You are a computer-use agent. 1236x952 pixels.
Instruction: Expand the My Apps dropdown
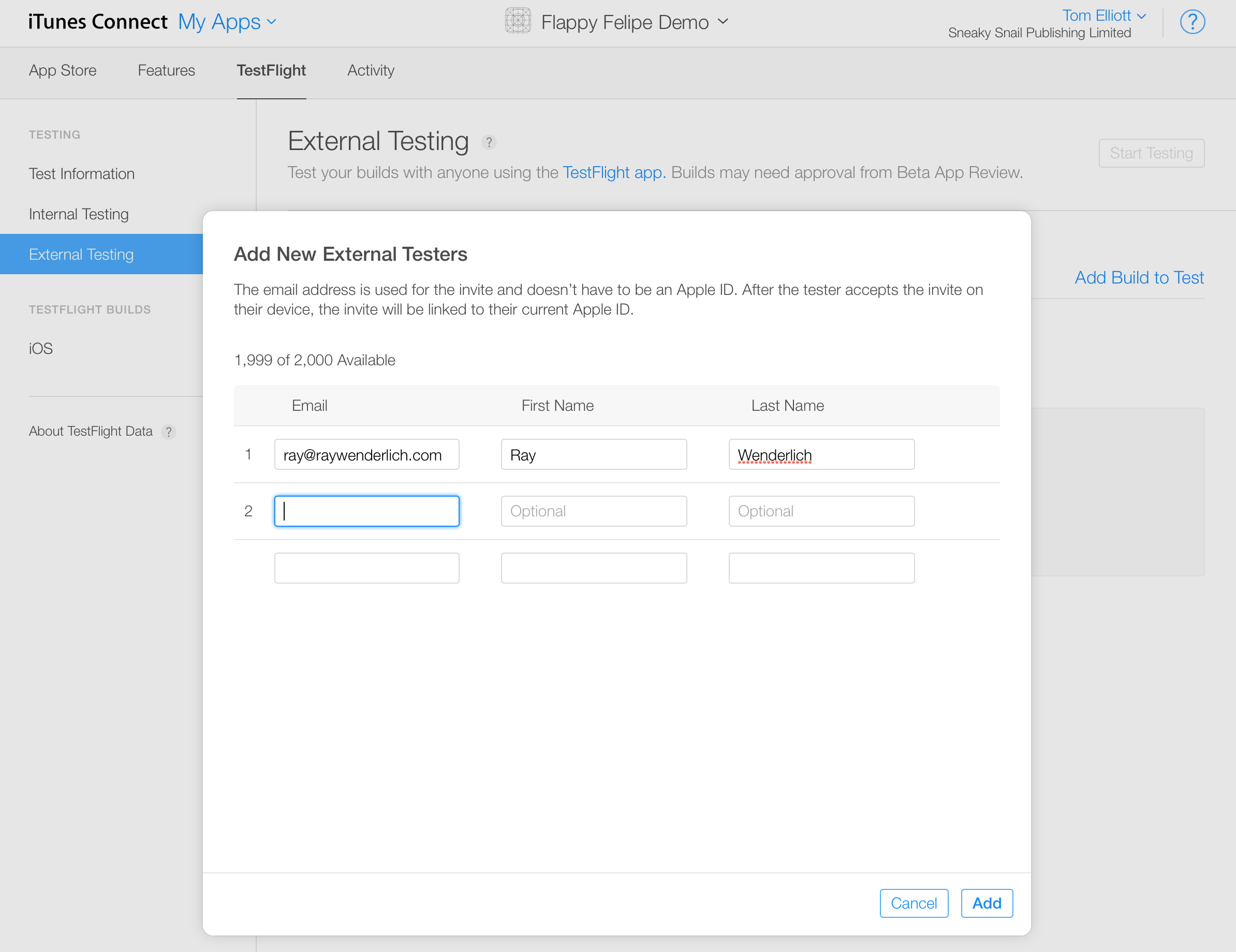(x=227, y=22)
